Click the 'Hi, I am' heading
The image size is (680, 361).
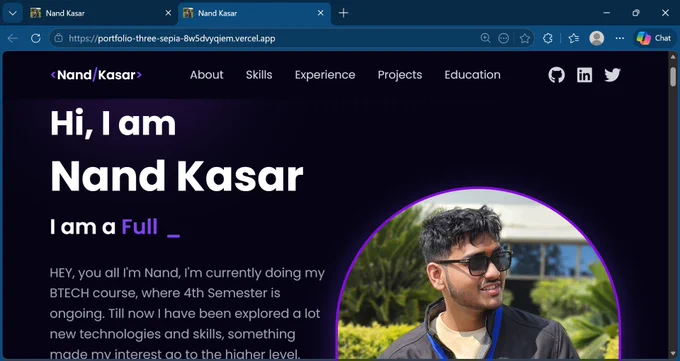point(113,124)
